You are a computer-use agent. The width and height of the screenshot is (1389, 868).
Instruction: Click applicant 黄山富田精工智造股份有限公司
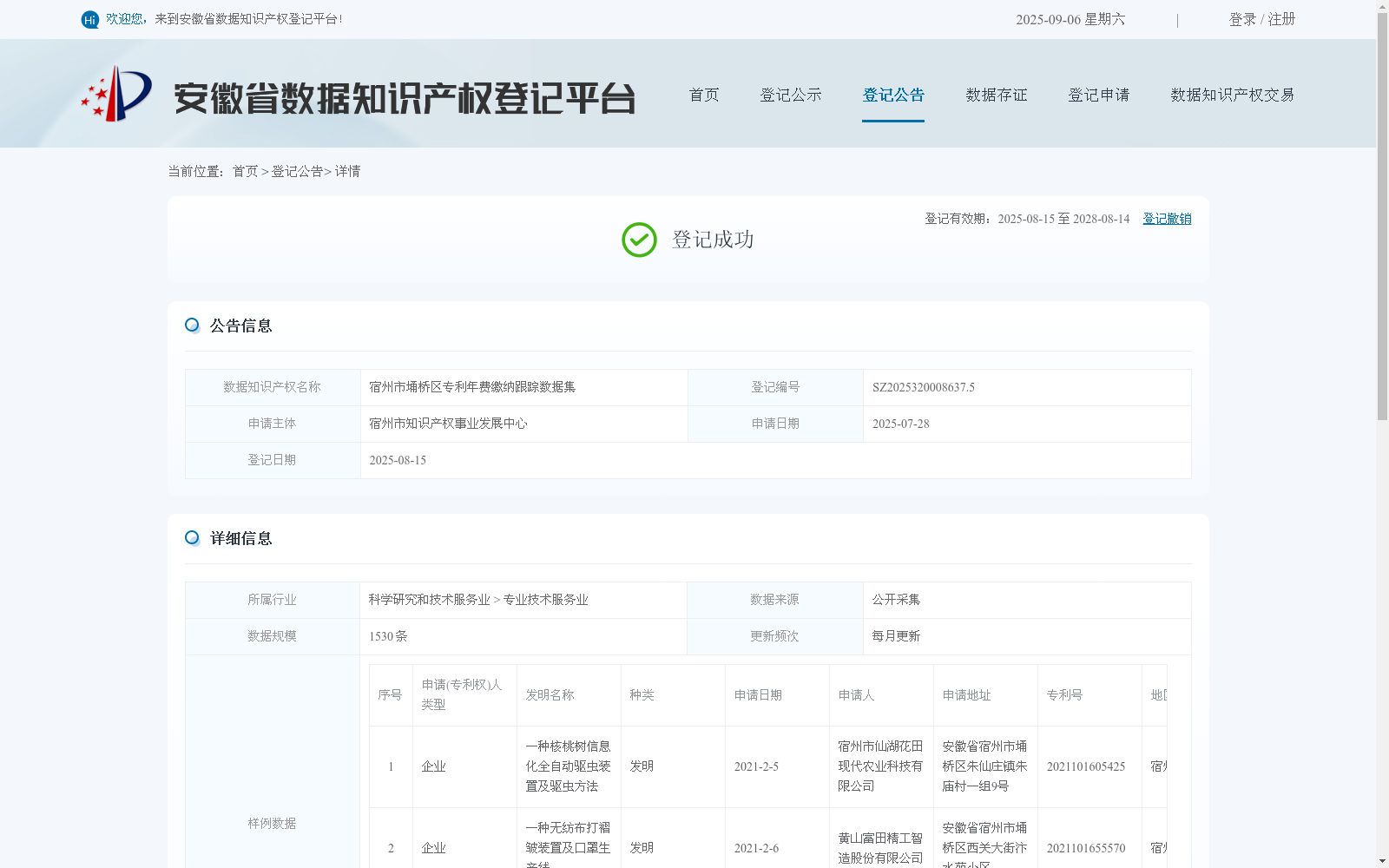click(x=880, y=848)
